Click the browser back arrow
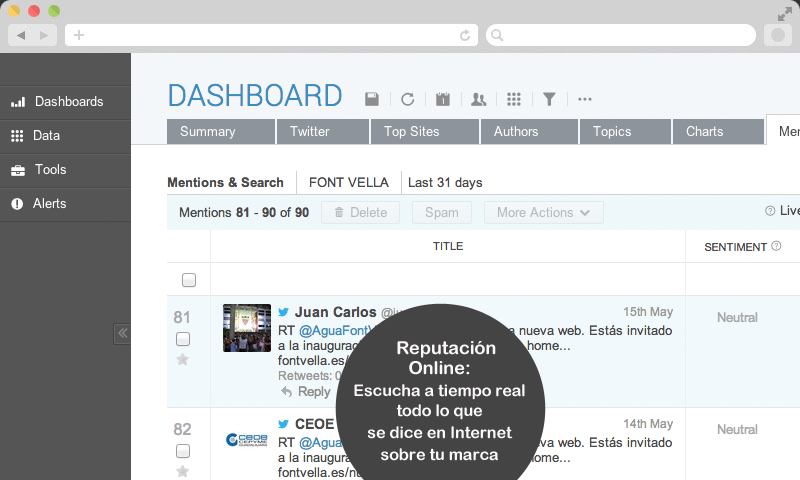 [21, 35]
